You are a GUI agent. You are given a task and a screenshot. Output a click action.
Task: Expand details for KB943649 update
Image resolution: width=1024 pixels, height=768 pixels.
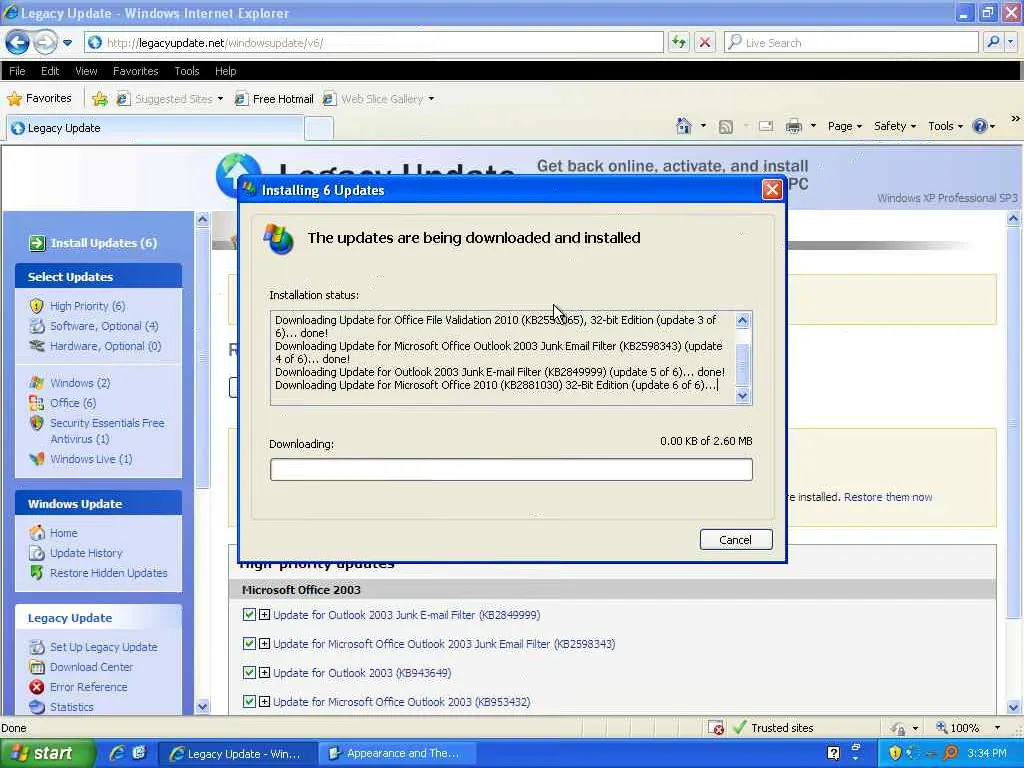[264, 673]
